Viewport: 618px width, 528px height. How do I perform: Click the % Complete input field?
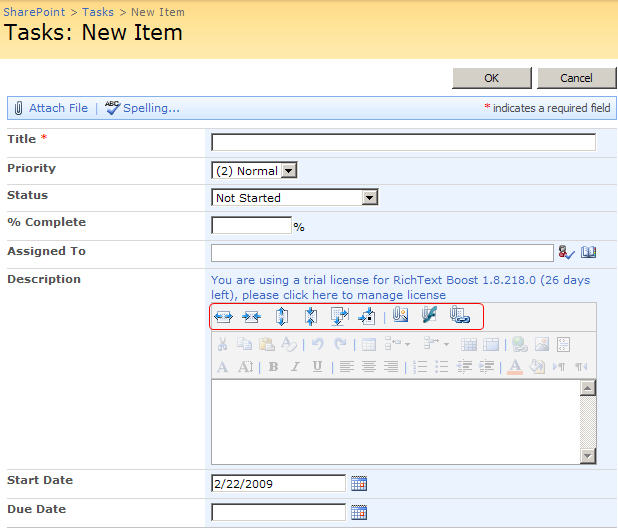[x=251, y=225]
